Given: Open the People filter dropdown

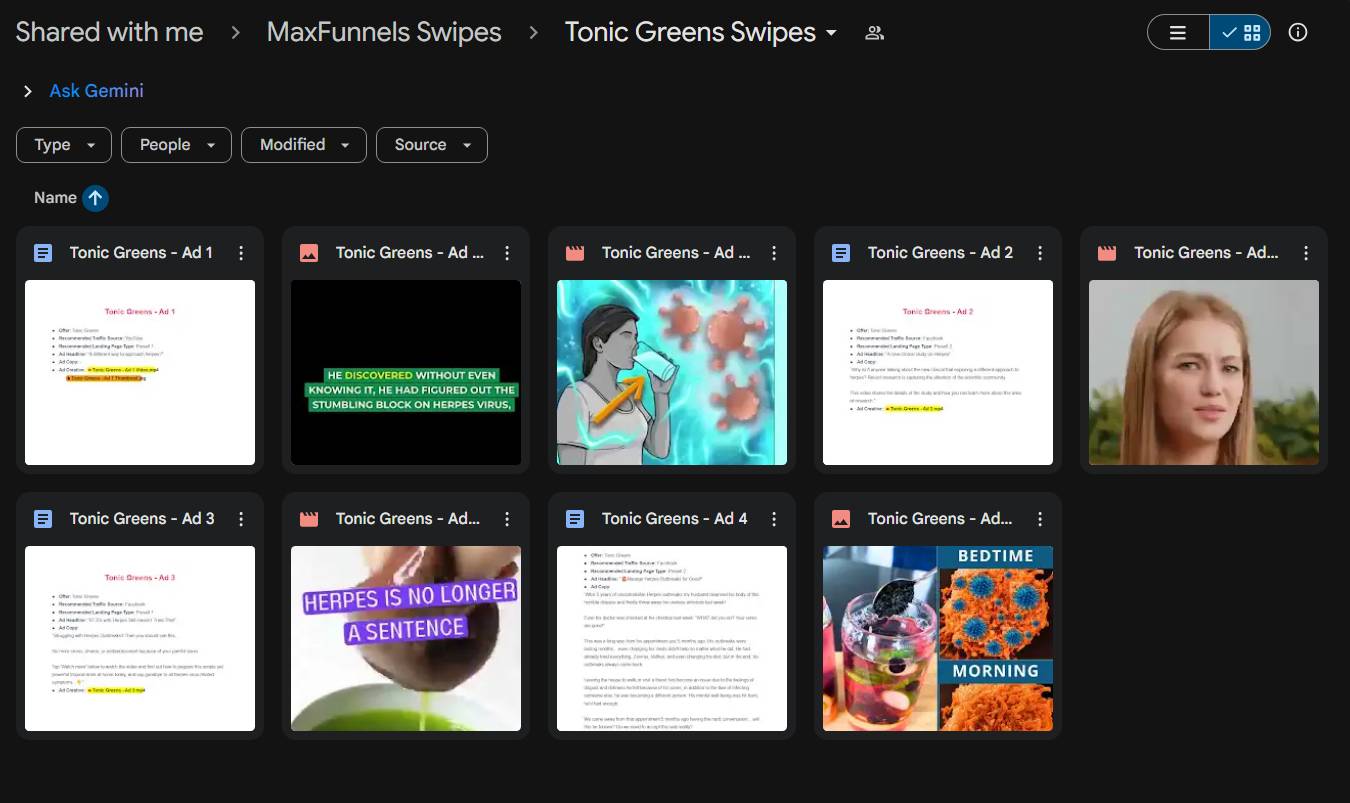Looking at the screenshot, I should point(176,145).
